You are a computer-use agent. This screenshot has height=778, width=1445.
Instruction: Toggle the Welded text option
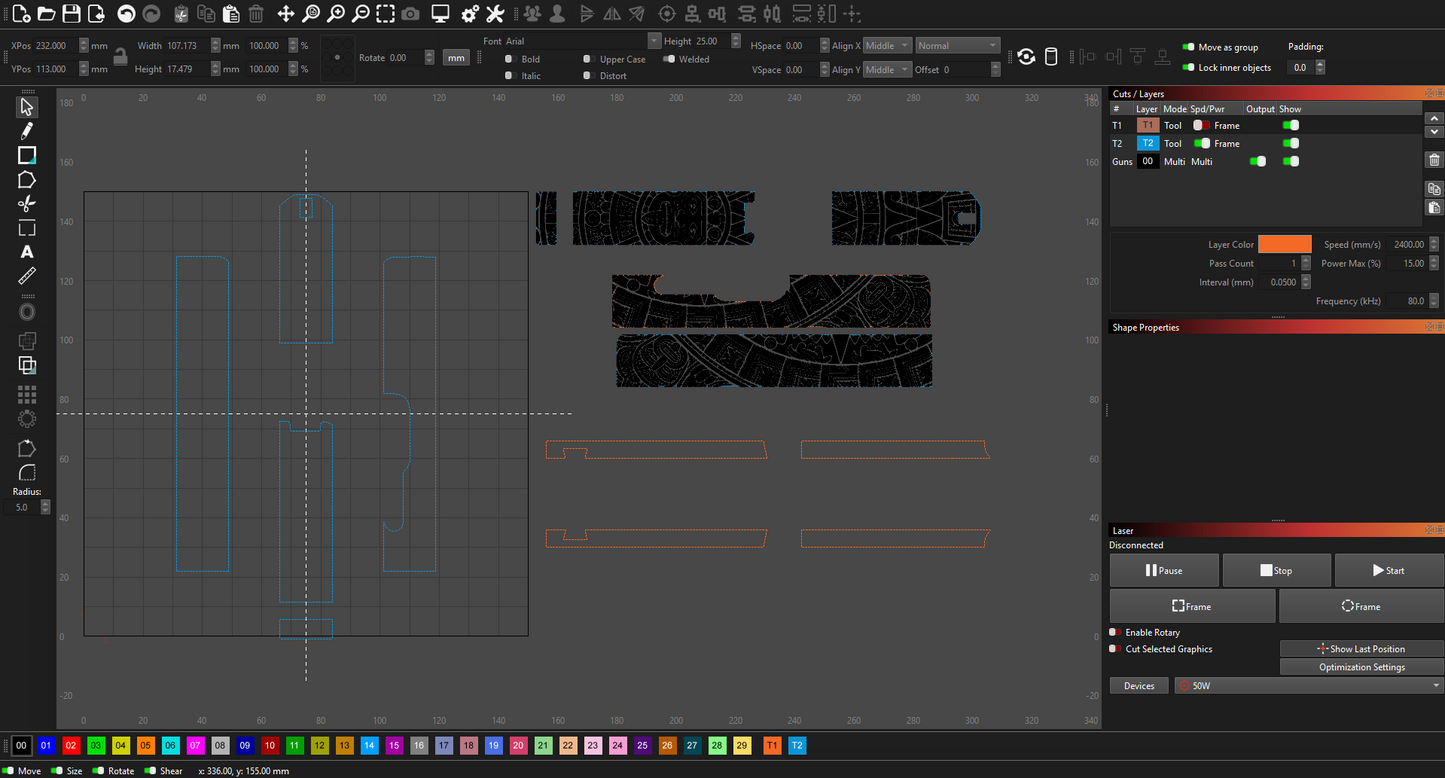tap(669, 59)
